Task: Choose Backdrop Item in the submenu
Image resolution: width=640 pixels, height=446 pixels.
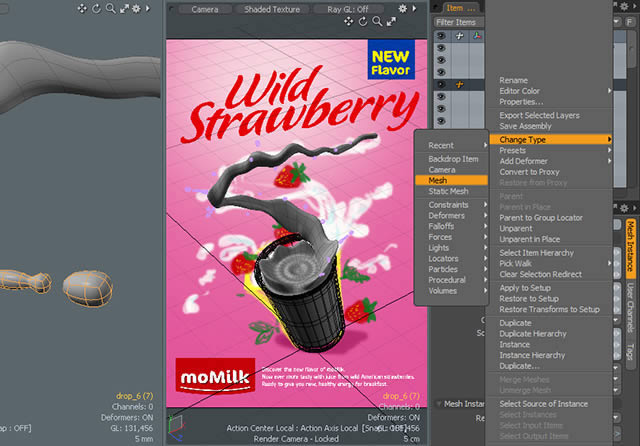Action: [x=451, y=159]
